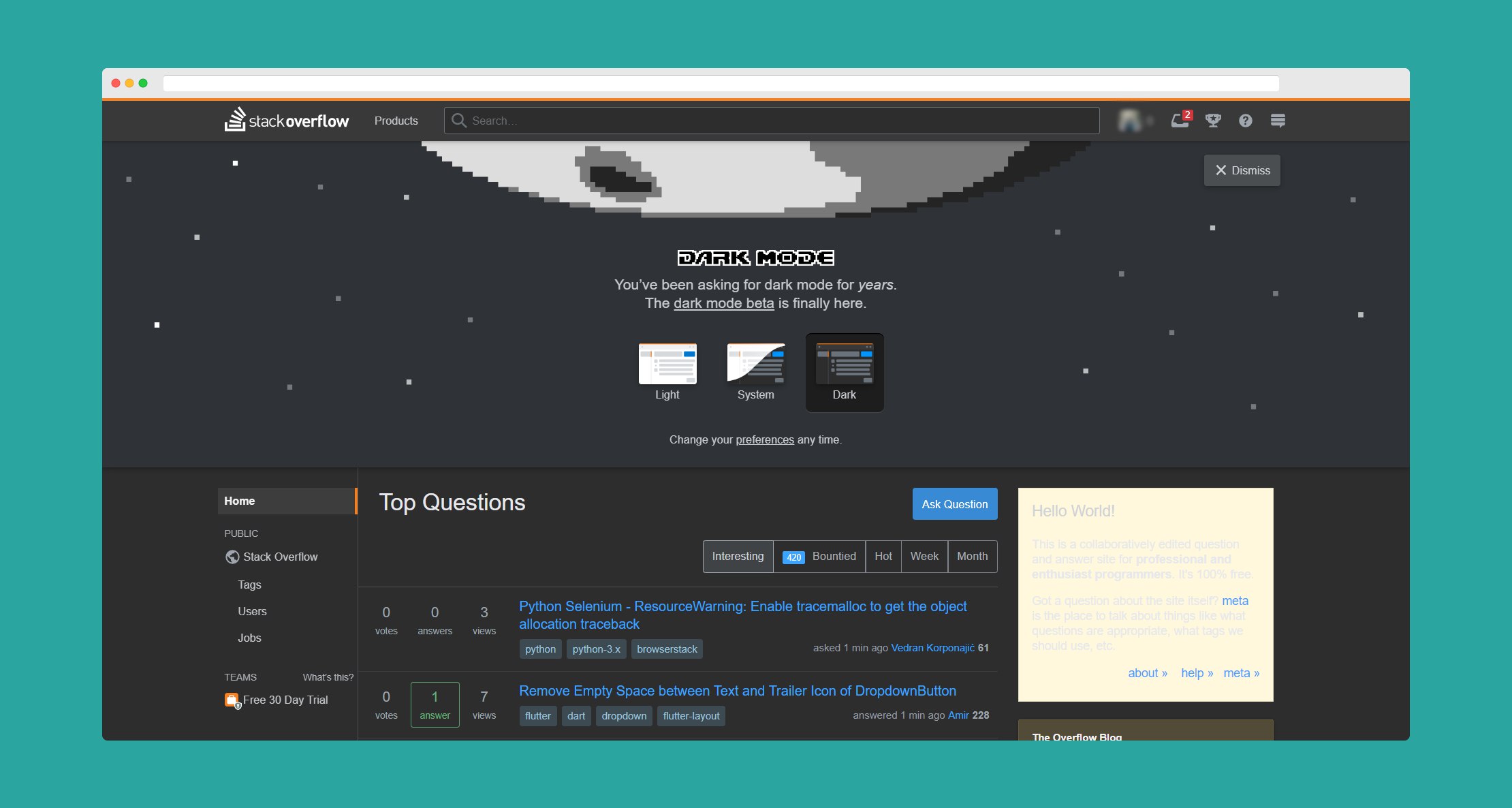Switch to the Interesting tab

tap(738, 557)
